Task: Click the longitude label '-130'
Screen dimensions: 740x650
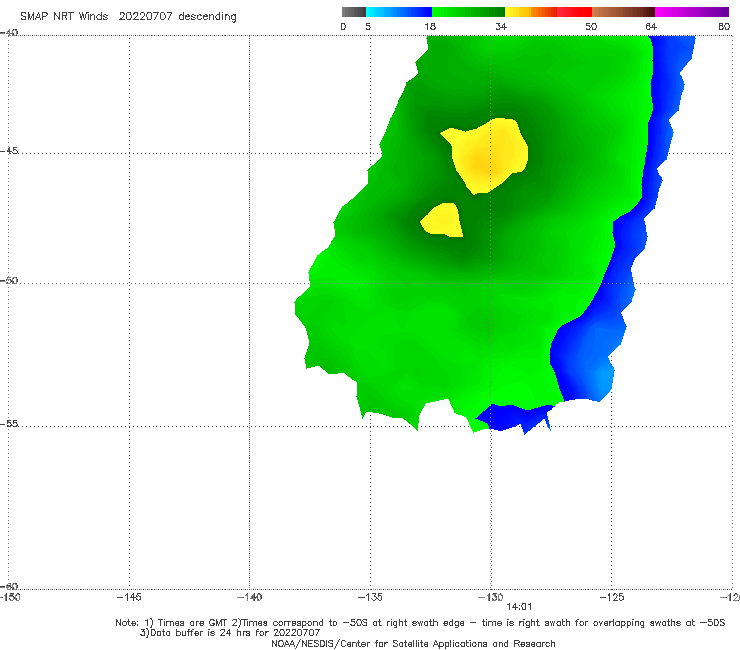Action: [x=491, y=597]
